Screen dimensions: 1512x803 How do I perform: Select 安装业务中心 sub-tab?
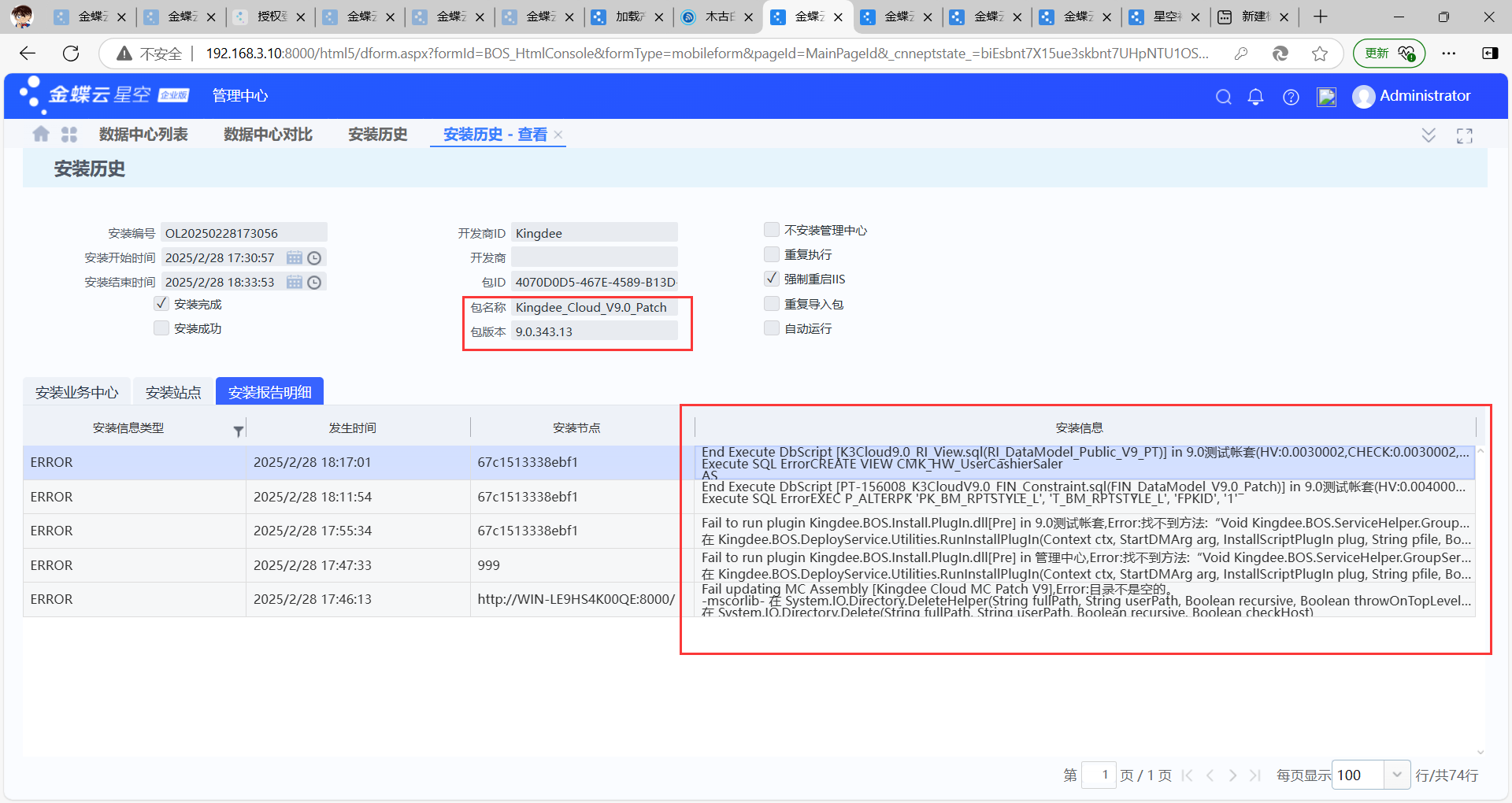(77, 392)
